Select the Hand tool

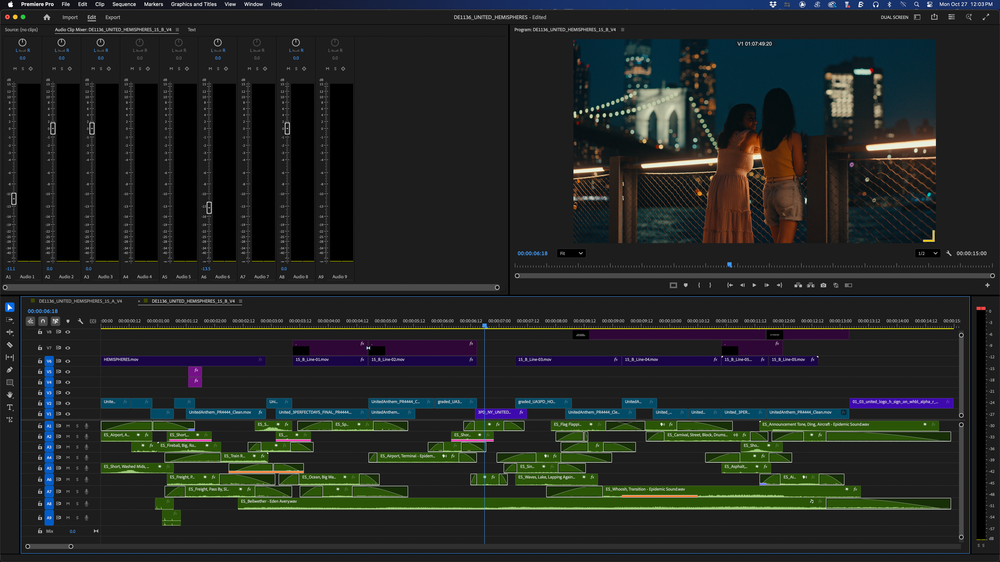pos(10,395)
